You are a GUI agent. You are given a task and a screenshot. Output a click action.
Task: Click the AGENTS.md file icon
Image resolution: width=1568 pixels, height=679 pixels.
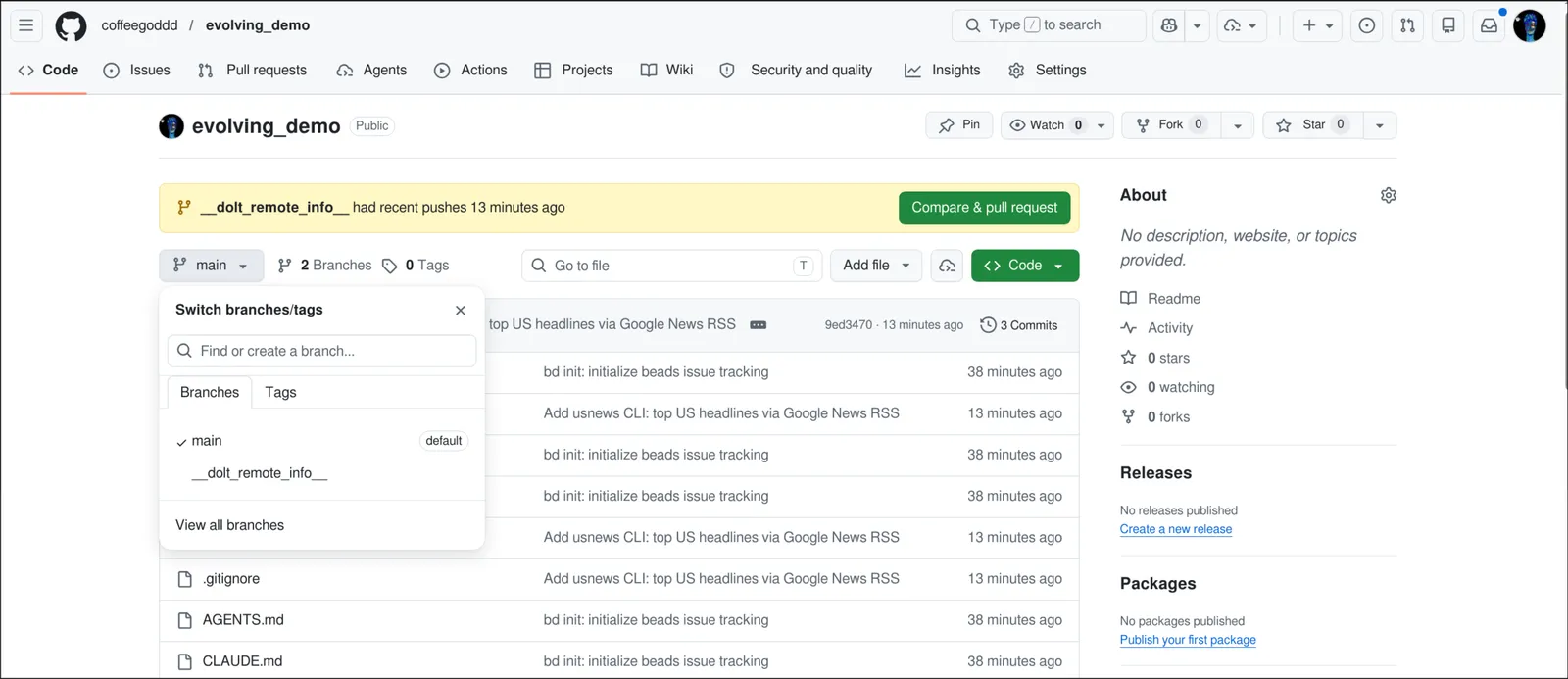click(184, 620)
